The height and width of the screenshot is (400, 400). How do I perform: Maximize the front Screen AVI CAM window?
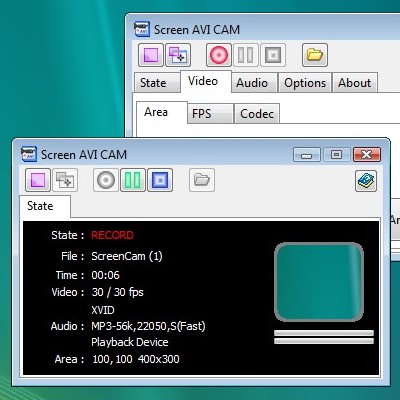[336, 155]
